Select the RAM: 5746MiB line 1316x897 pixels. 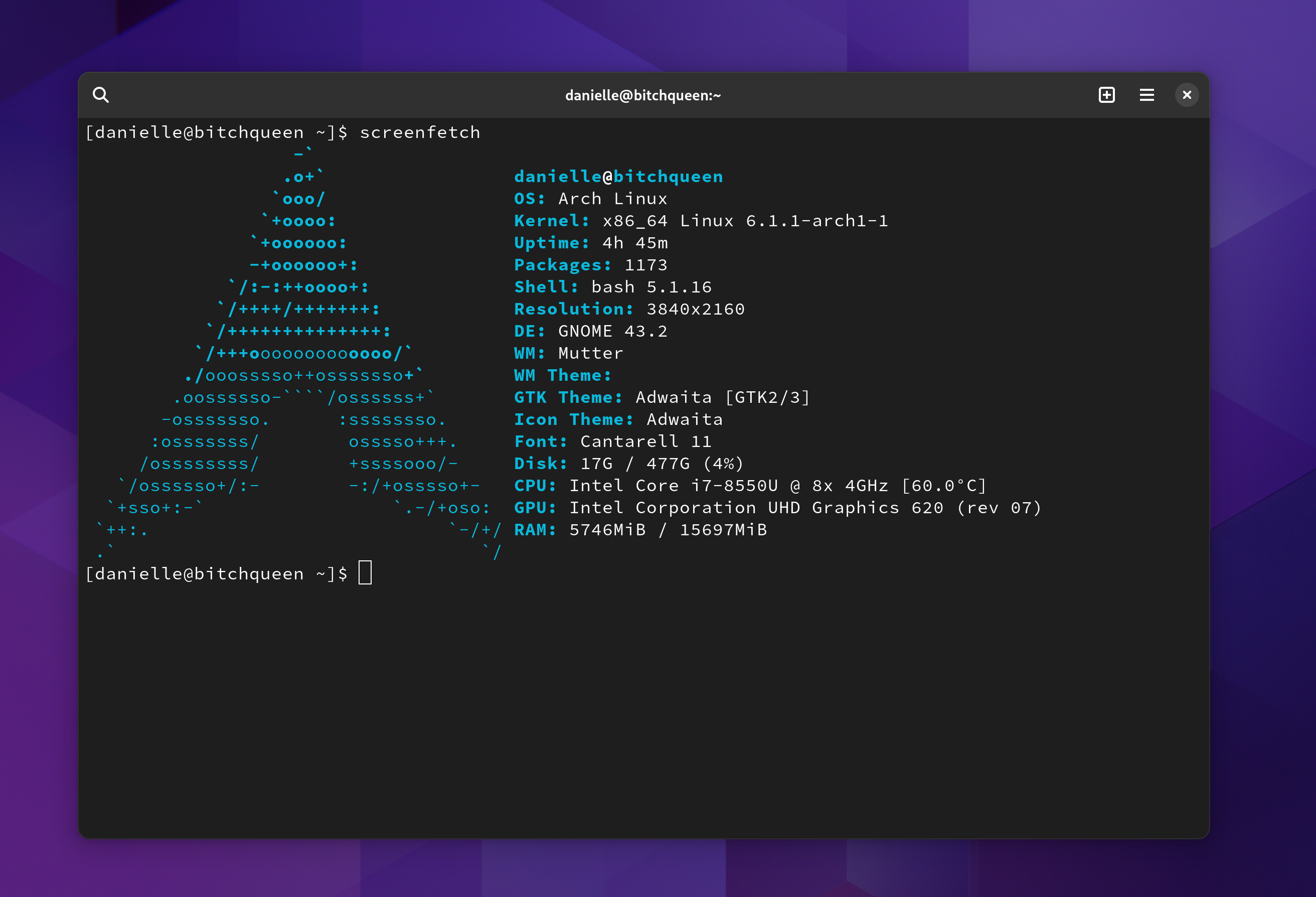640,530
